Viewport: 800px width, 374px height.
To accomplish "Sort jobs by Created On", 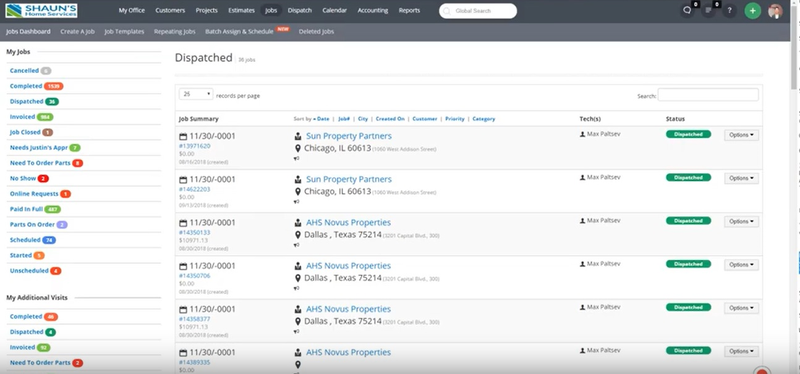I will [x=390, y=119].
